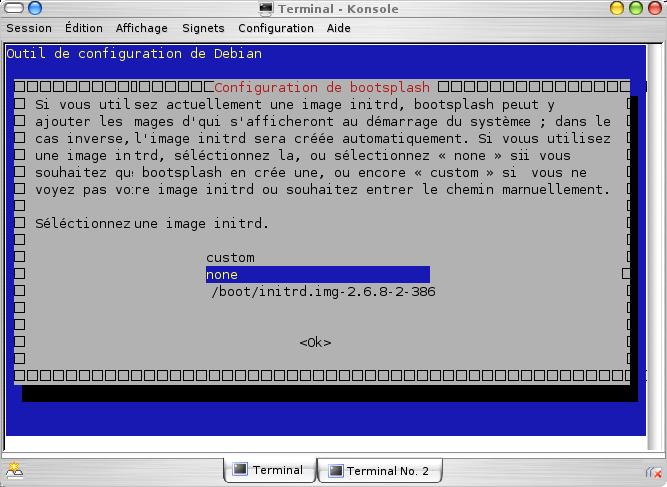The height and width of the screenshot is (487, 667).
Task: Switch to the Terminal tab
Action: click(268, 470)
